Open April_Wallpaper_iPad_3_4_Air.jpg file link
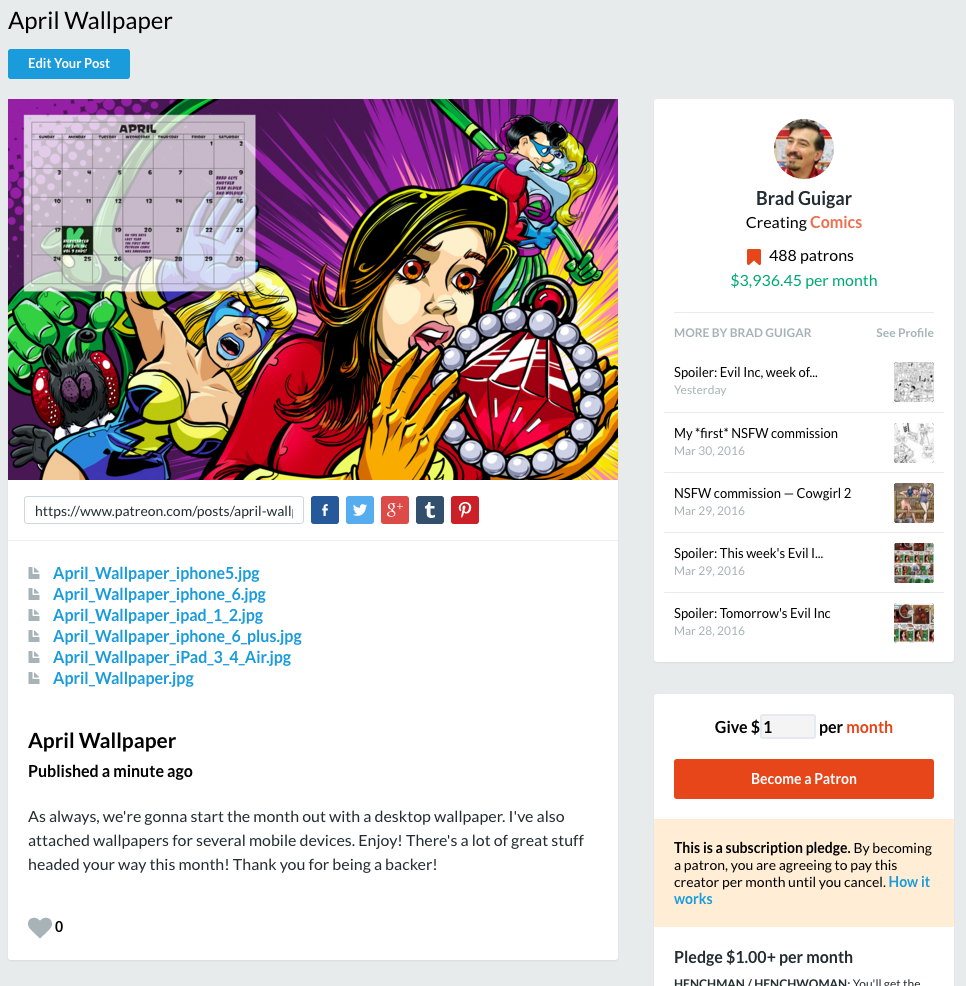This screenshot has height=986, width=966. 172,657
